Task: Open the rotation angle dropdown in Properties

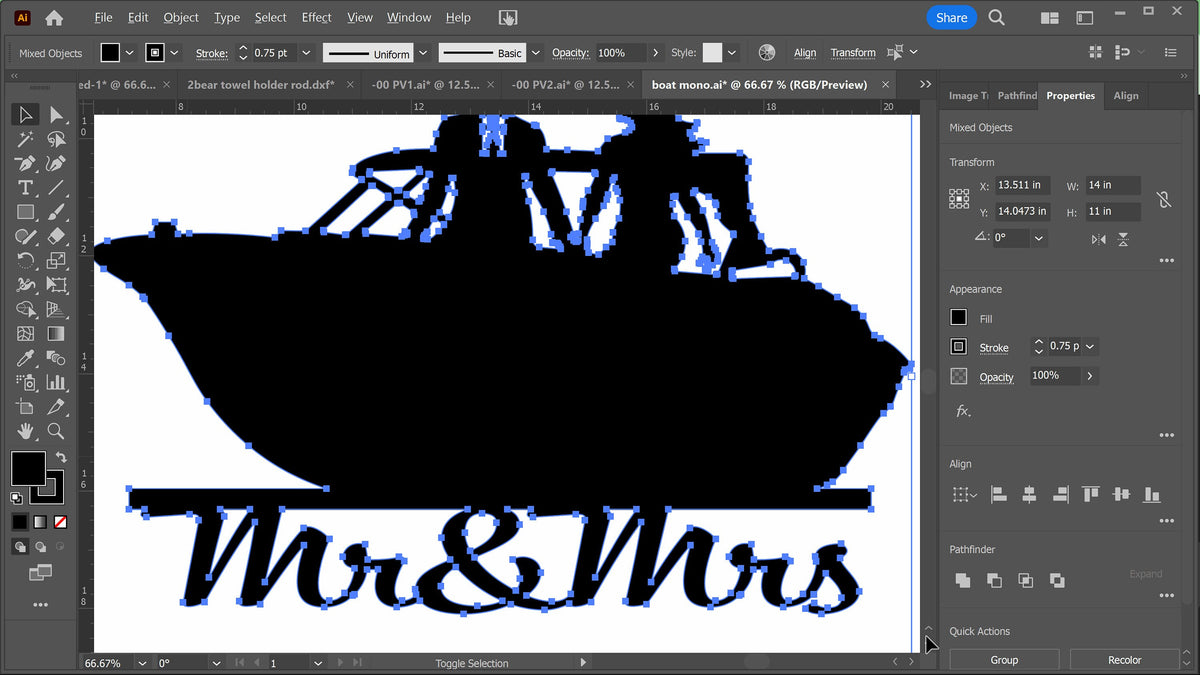Action: coord(1039,239)
